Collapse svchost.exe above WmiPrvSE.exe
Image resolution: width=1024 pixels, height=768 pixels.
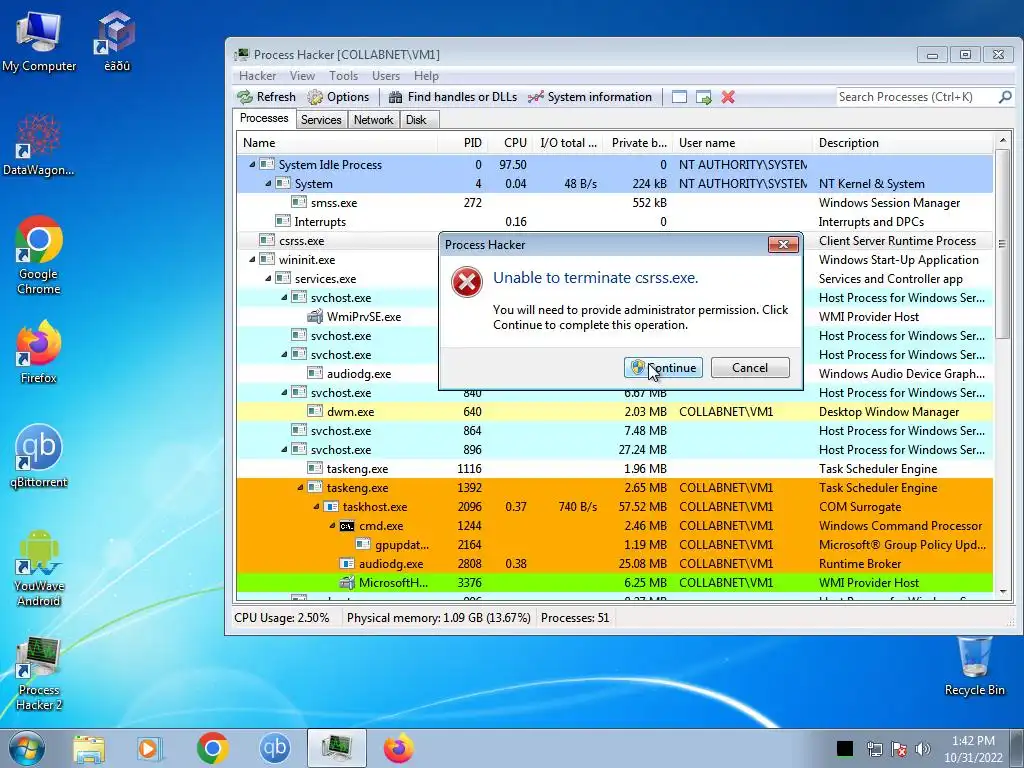coord(284,297)
